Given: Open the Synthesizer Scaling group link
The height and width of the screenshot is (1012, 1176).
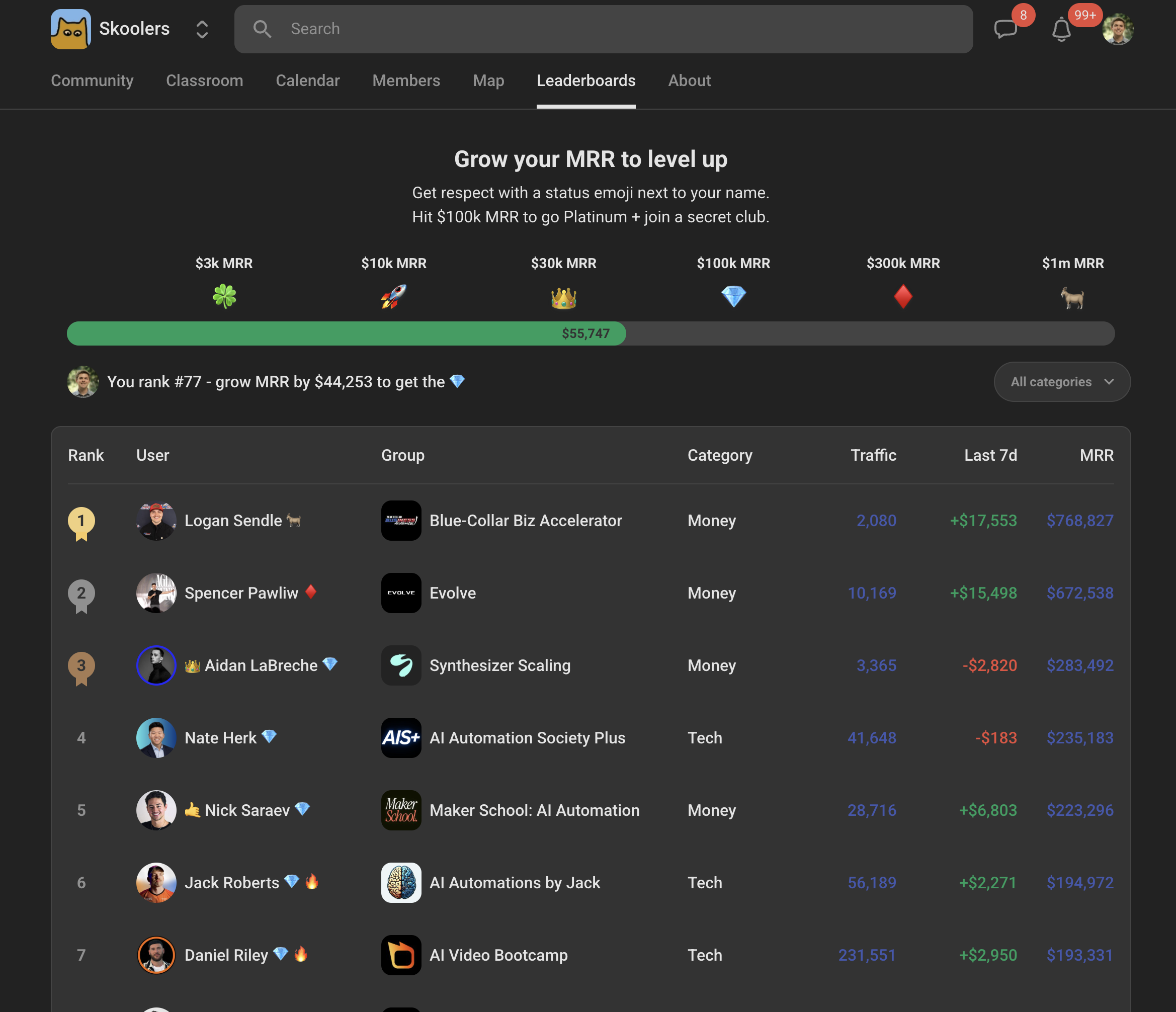Looking at the screenshot, I should pos(500,665).
